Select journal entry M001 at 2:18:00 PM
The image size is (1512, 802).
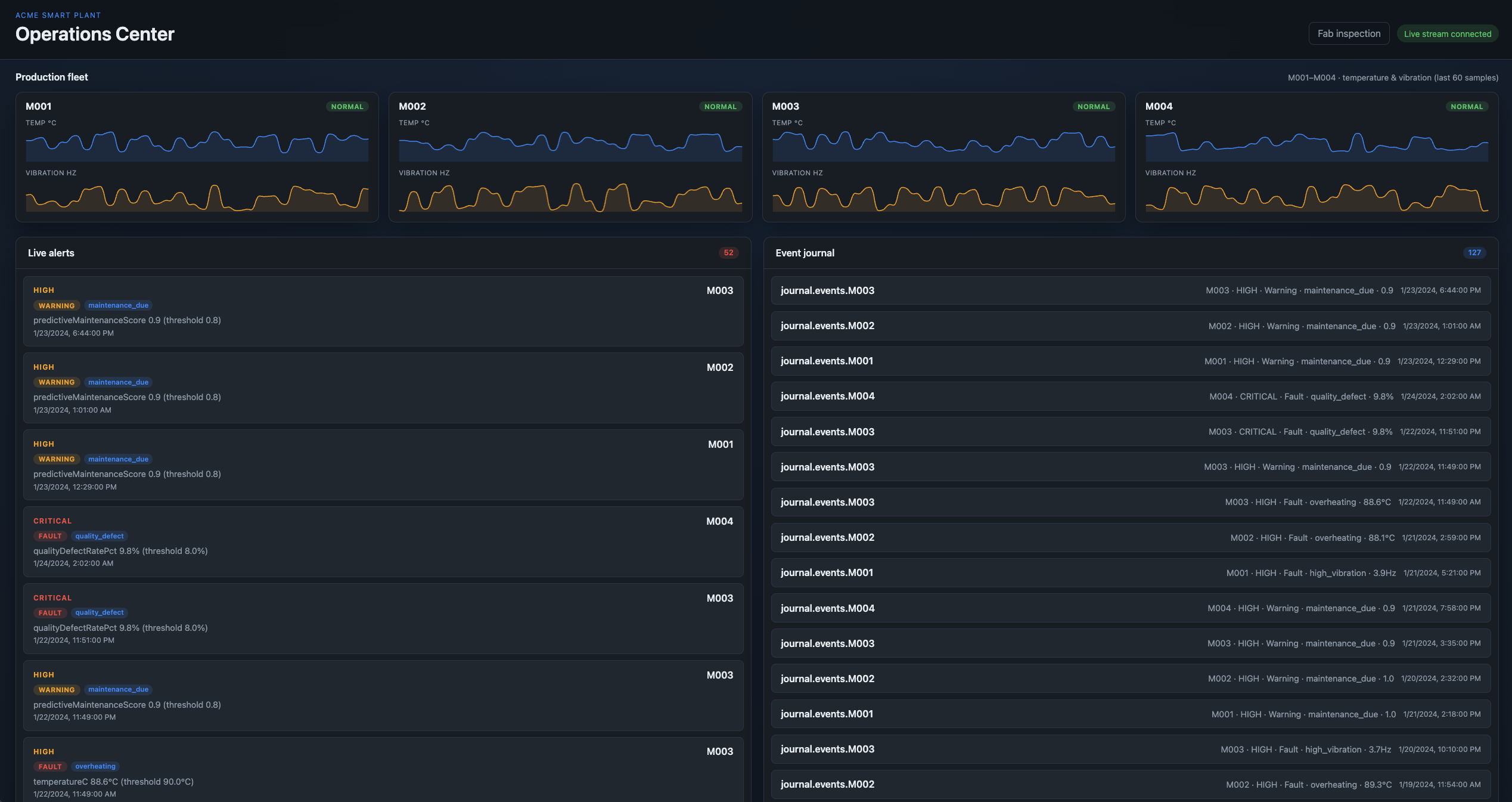click(x=1131, y=714)
